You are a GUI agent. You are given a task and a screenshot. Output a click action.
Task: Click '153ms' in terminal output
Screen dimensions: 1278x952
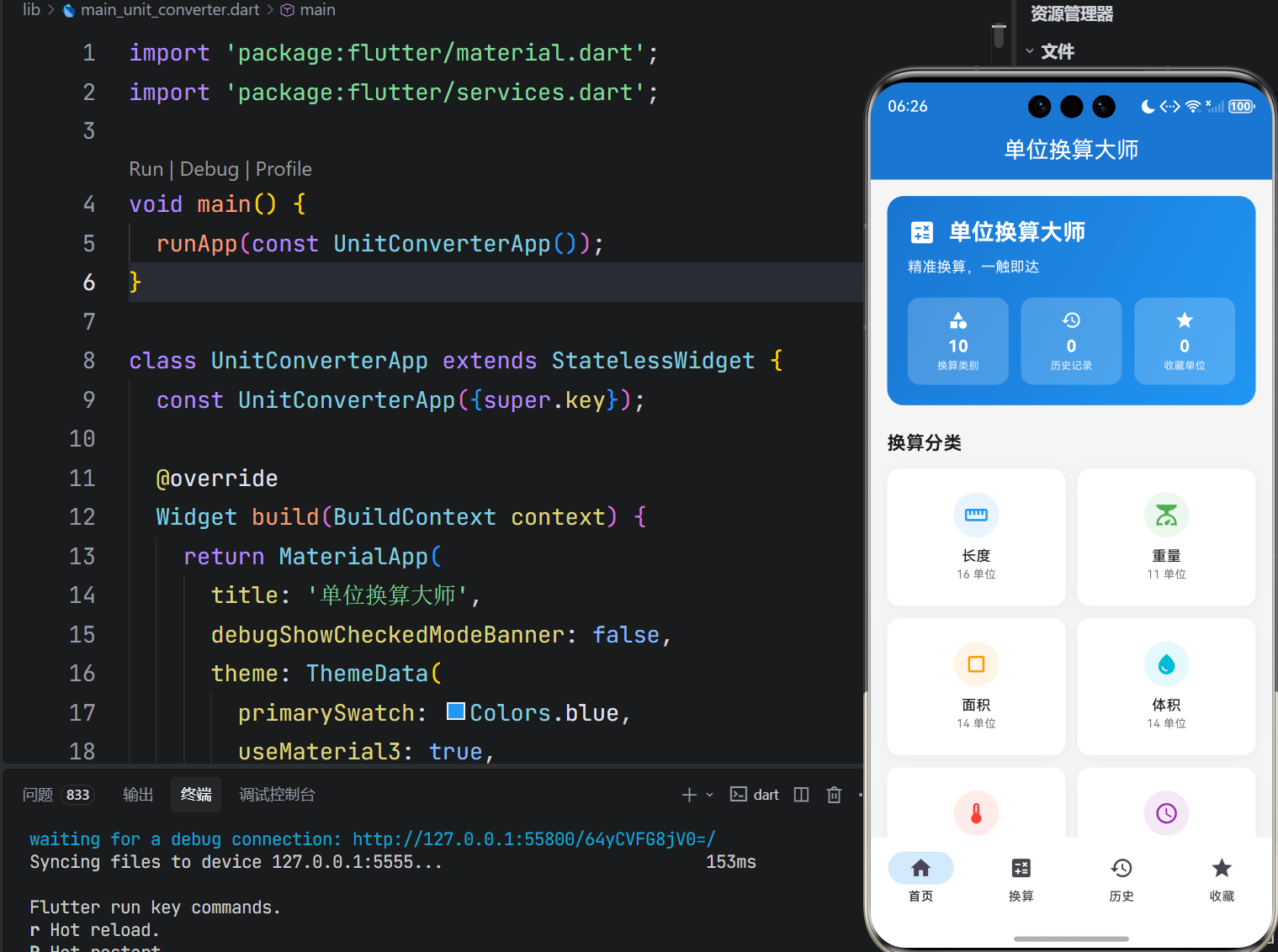[730, 862]
